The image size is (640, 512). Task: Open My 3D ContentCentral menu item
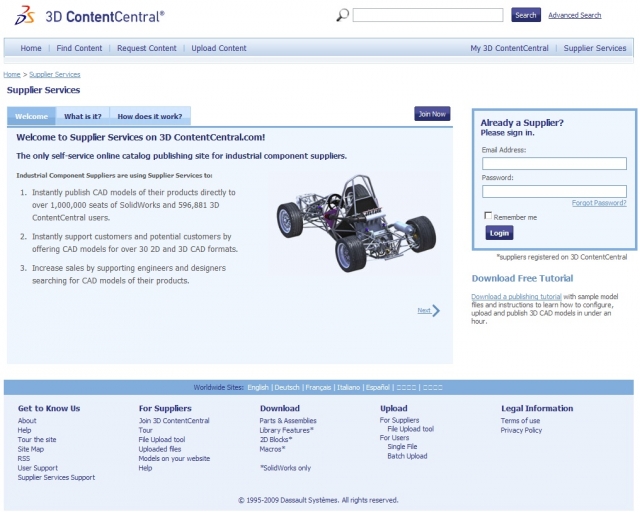tap(509, 48)
